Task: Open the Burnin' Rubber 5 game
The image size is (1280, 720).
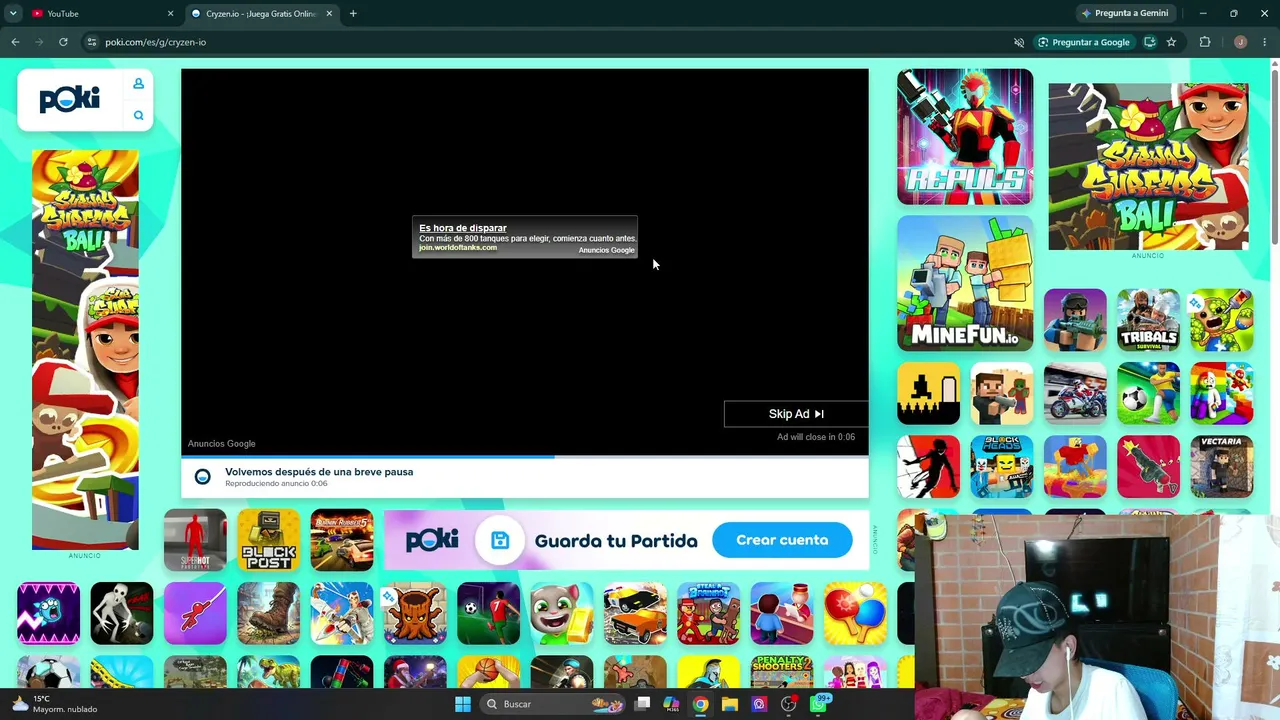Action: [x=342, y=540]
